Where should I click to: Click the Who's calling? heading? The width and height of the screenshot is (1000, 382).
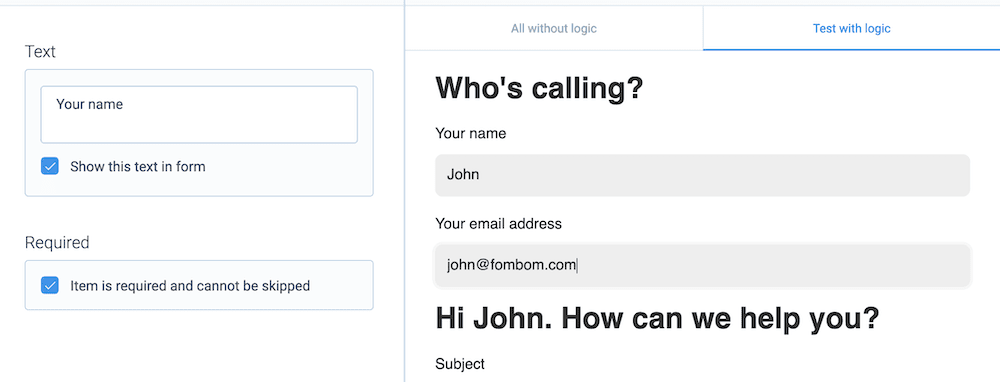tap(539, 88)
